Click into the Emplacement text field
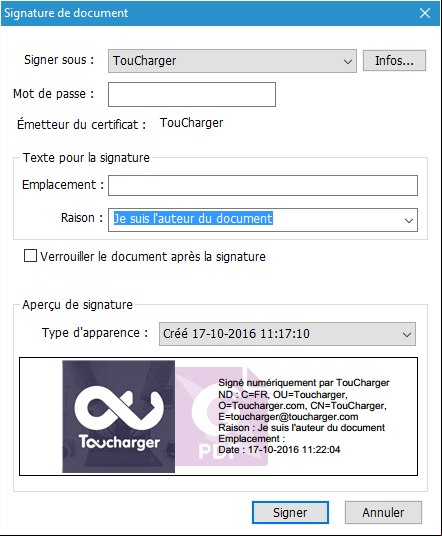 click(263, 185)
